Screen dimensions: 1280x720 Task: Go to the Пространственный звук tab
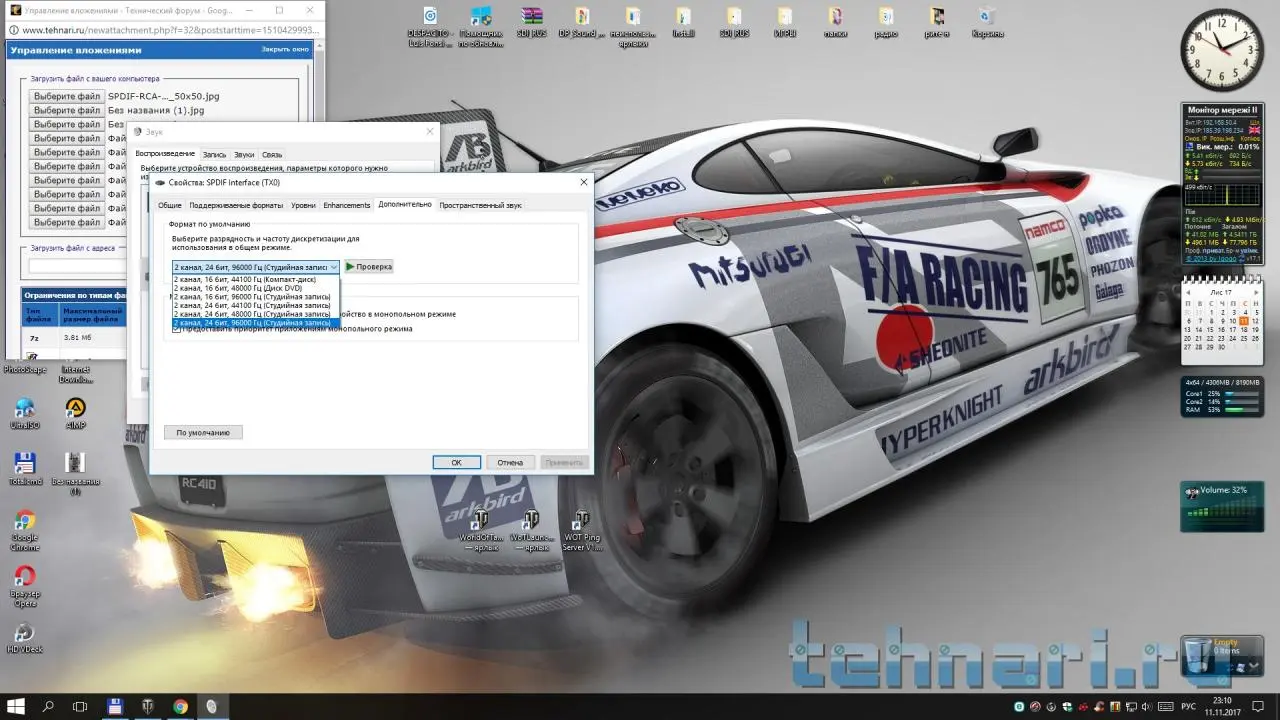click(x=480, y=205)
